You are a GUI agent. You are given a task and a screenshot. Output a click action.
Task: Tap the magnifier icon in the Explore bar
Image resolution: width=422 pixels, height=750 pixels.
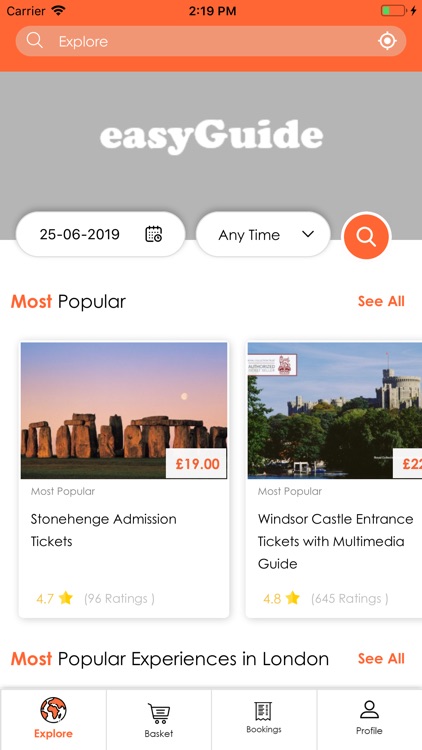[x=34, y=41]
